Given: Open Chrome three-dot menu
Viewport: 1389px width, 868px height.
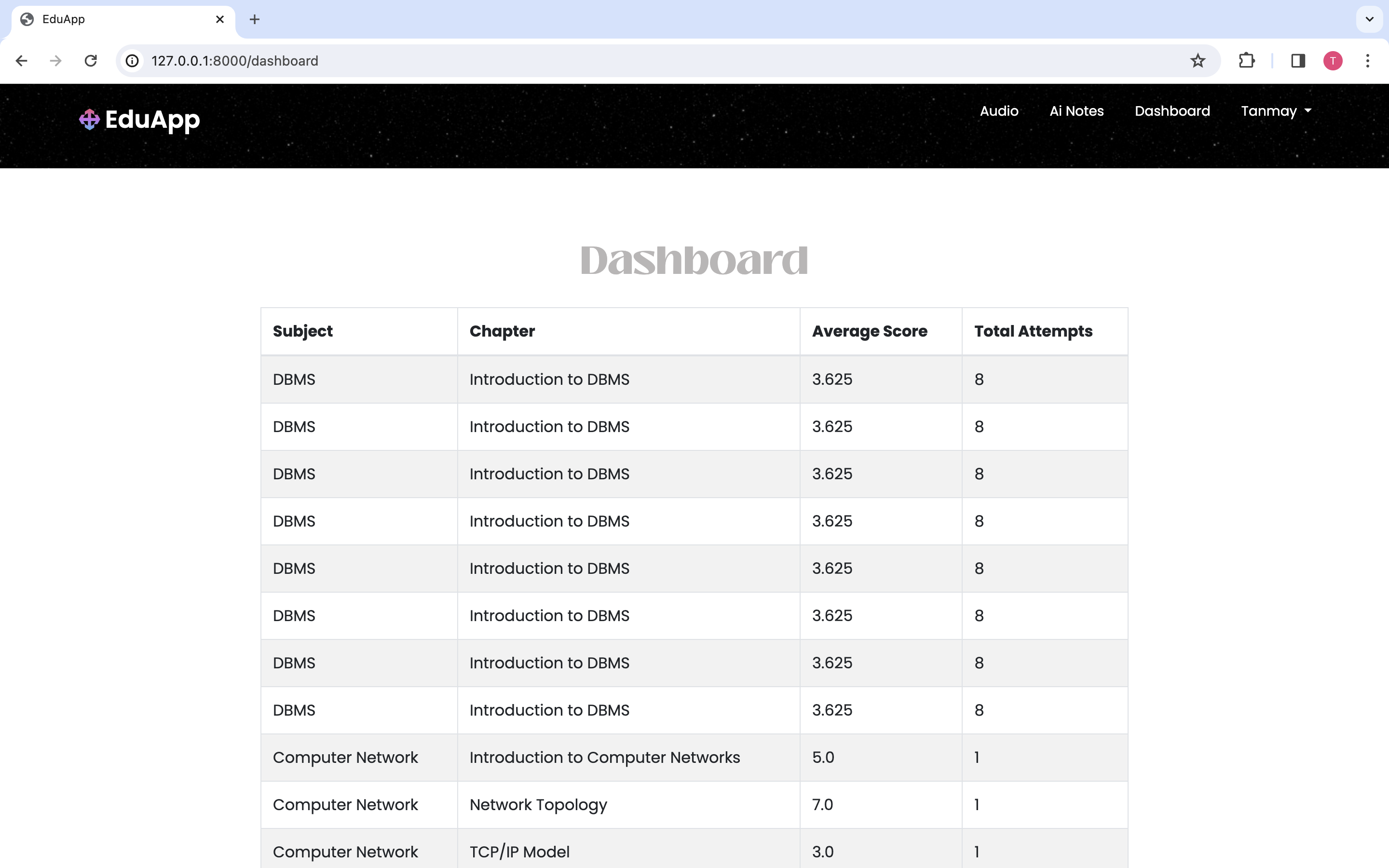Looking at the screenshot, I should [x=1368, y=61].
